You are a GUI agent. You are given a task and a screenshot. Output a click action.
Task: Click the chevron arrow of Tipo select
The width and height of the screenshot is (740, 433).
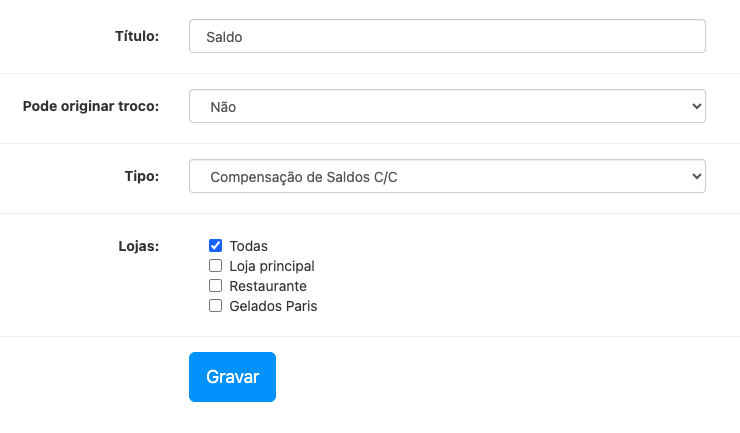pyautogui.click(x=696, y=177)
